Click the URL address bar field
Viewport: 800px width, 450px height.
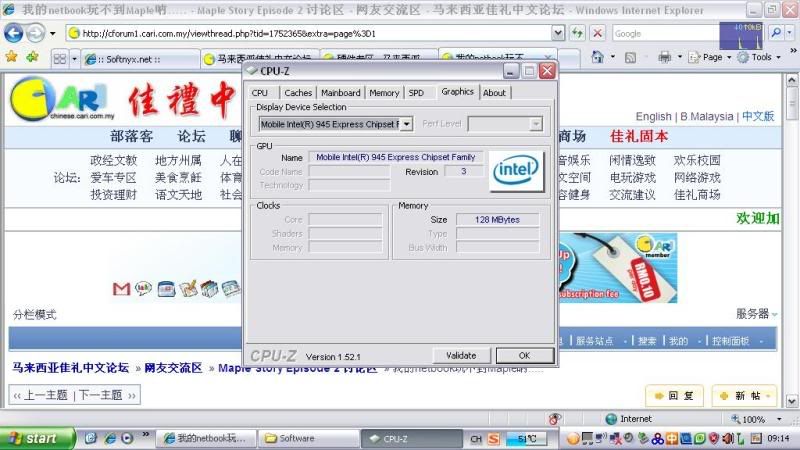tap(310, 33)
